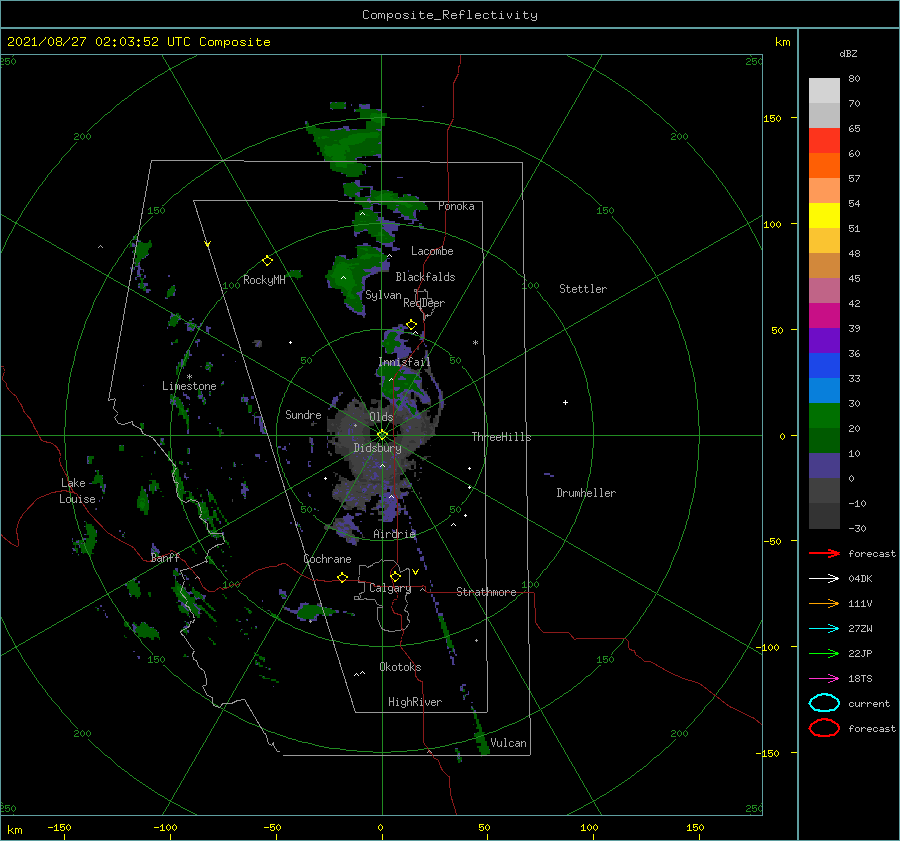This screenshot has width=900, height=841.
Task: Click the yellow diamond marker above RockyMH
Action: point(267,261)
